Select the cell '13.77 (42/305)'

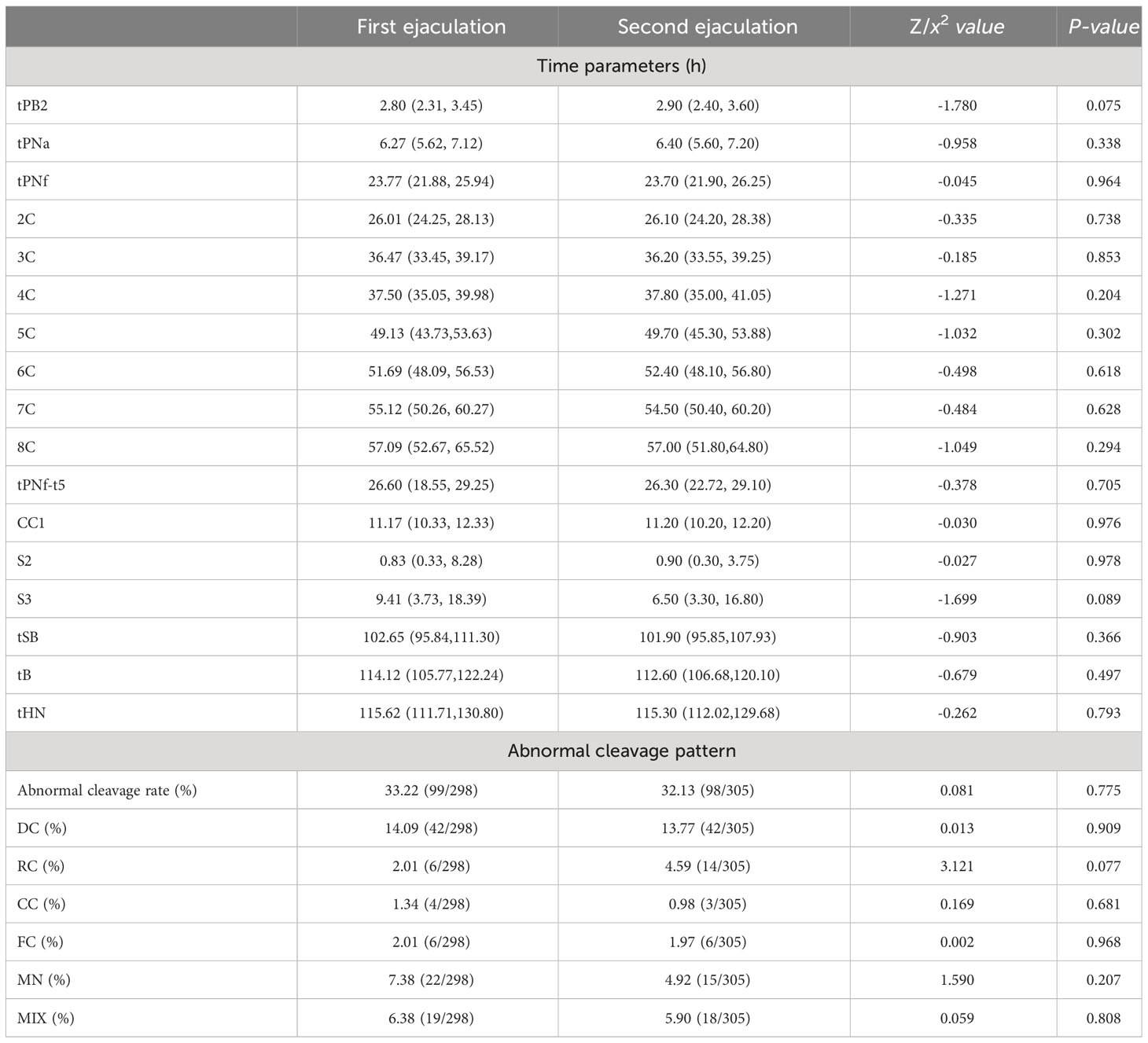tap(707, 828)
